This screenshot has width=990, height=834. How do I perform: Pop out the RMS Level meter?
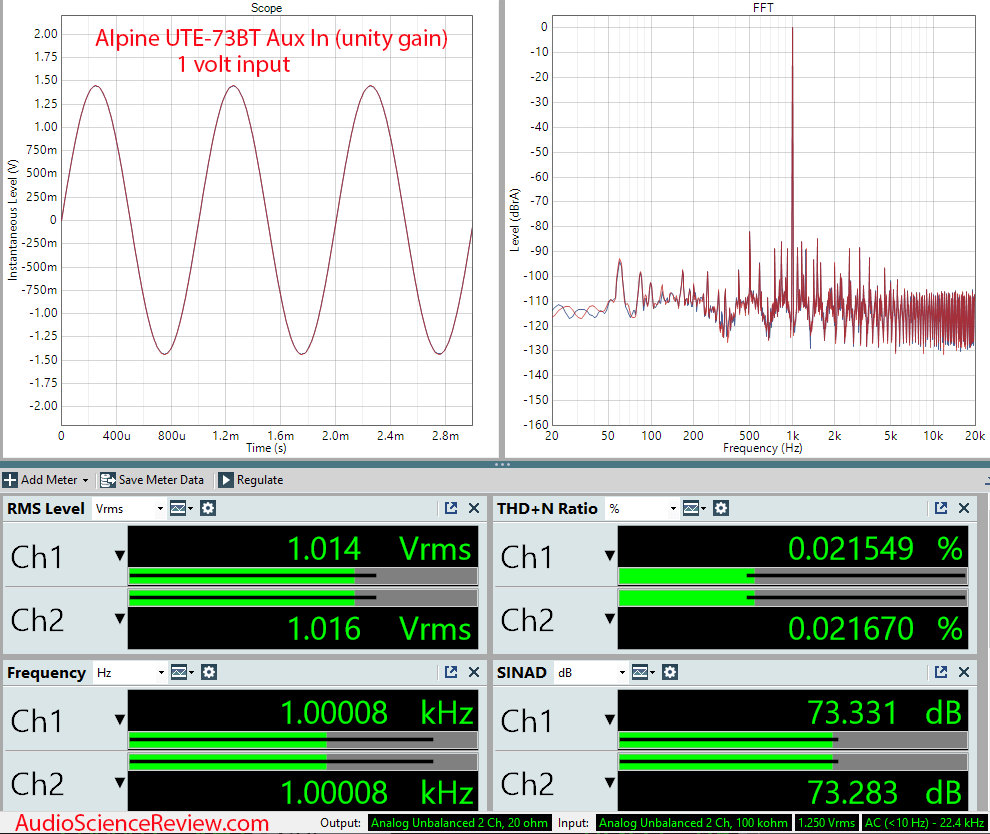pyautogui.click(x=451, y=508)
